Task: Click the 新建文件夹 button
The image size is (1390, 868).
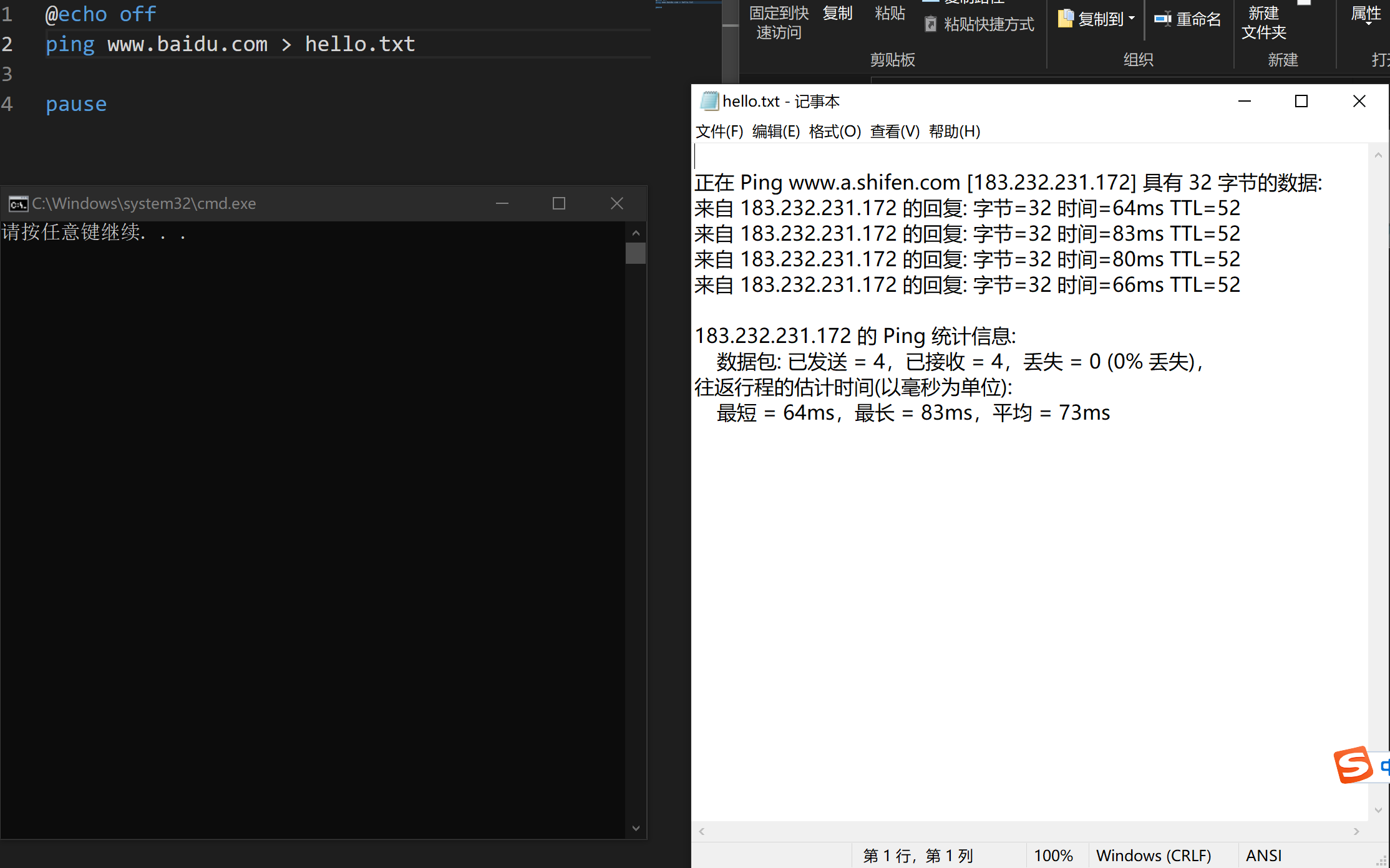Action: coord(1263,22)
